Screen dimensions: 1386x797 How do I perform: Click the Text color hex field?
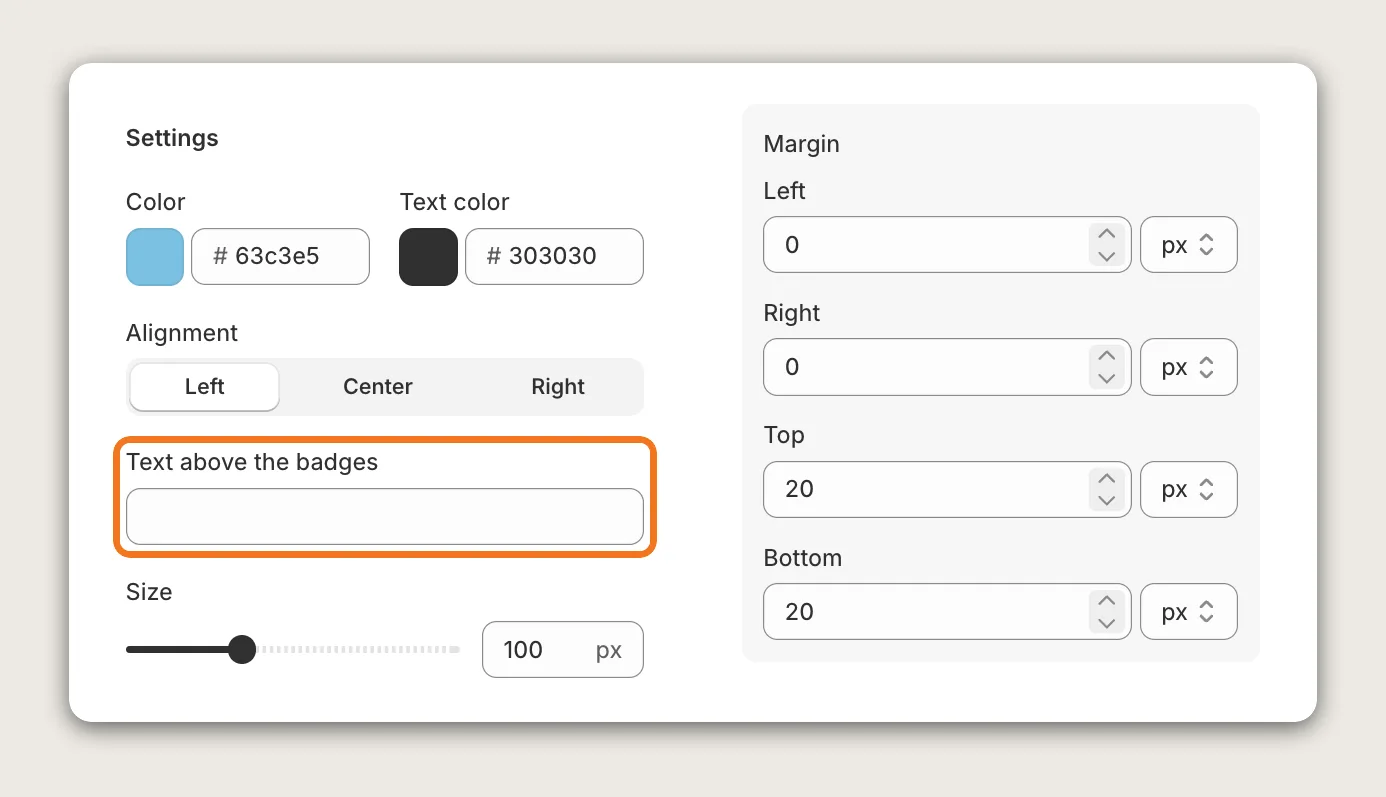tap(554, 257)
